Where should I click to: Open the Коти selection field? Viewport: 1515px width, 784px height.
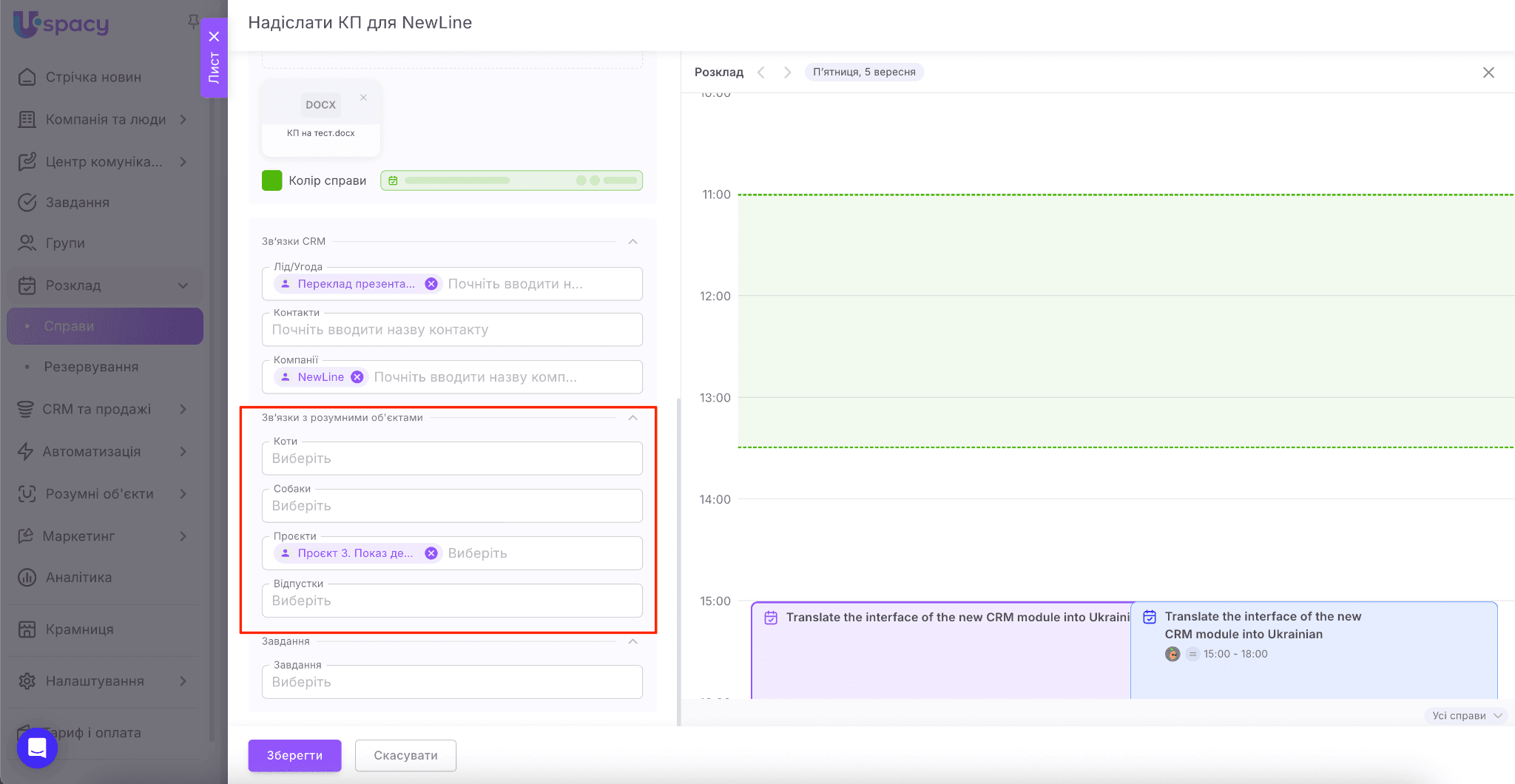pos(452,459)
